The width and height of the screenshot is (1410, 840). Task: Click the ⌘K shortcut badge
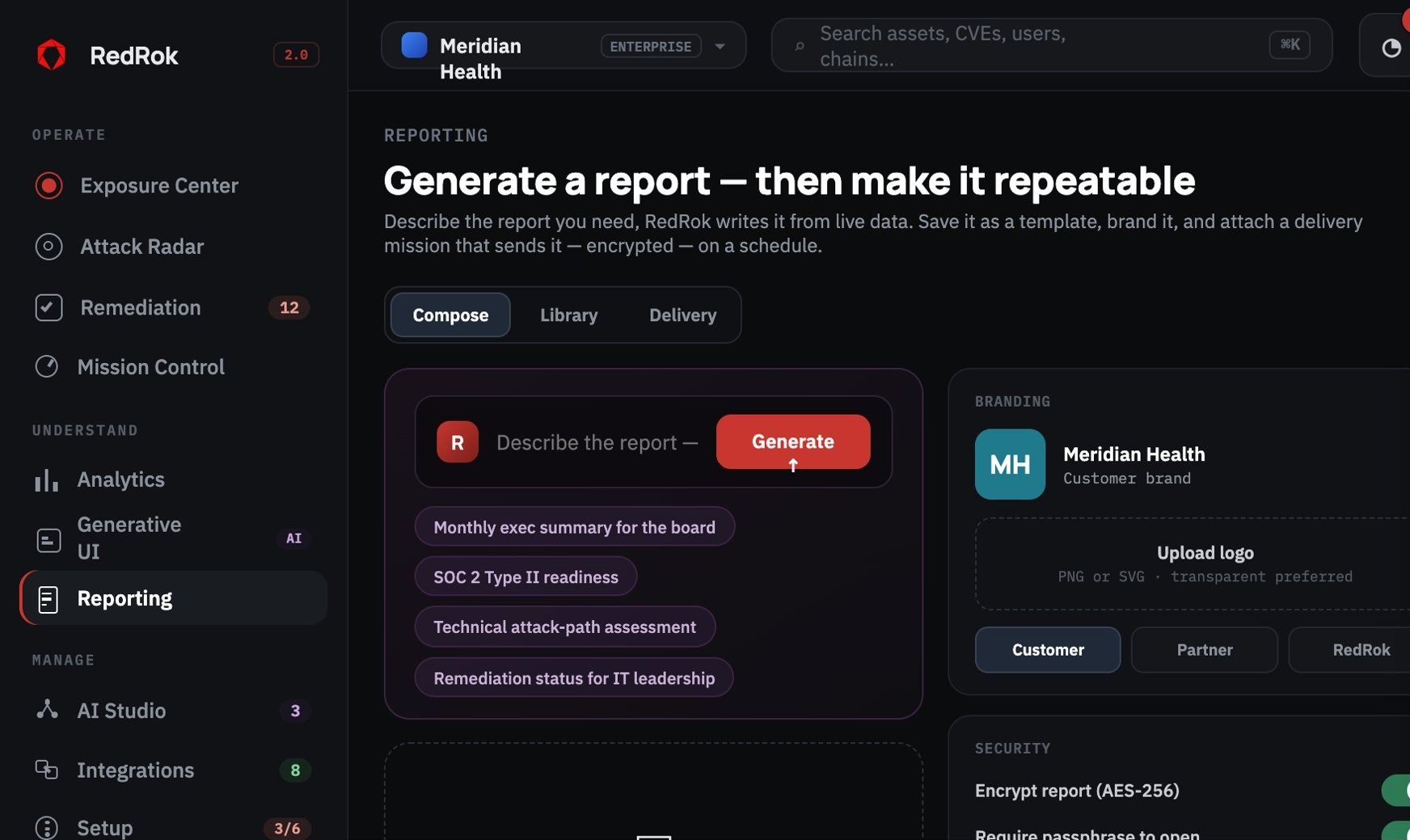(1290, 44)
